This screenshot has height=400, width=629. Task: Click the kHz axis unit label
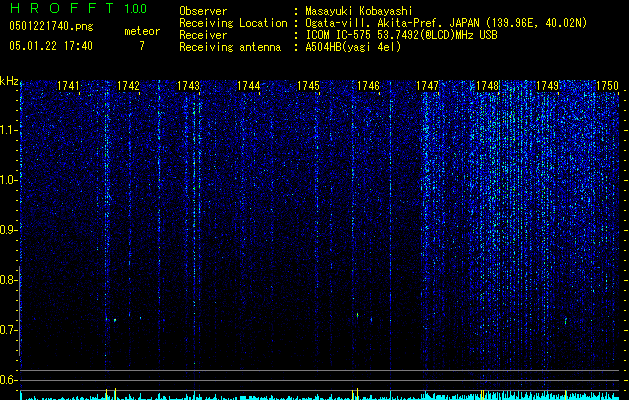(9, 81)
